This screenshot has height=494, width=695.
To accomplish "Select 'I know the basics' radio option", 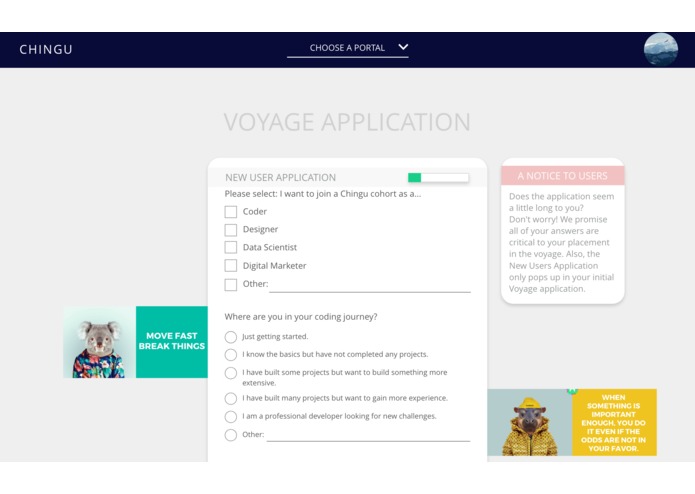I will (230, 354).
